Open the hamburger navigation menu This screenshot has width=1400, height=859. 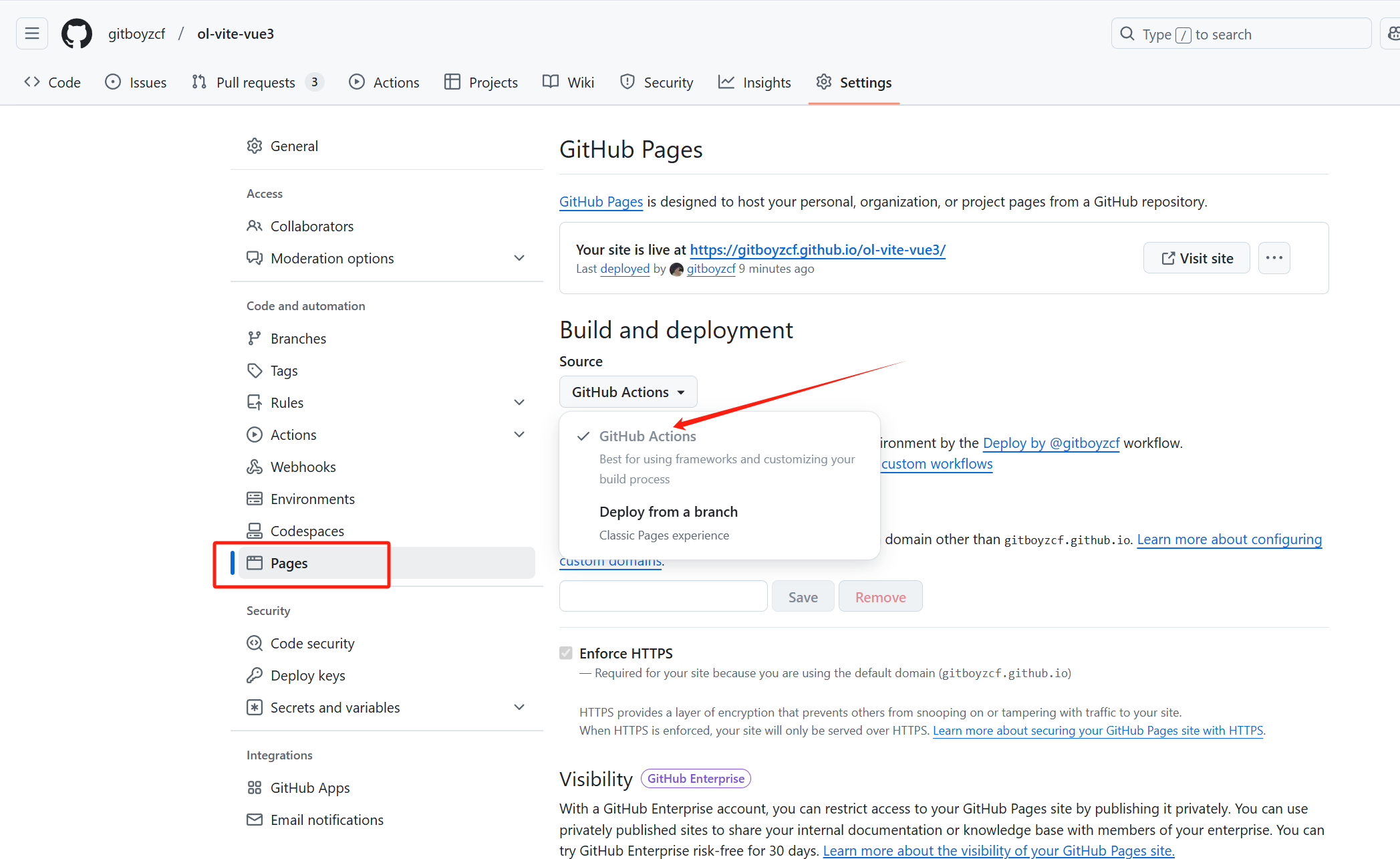[32, 33]
